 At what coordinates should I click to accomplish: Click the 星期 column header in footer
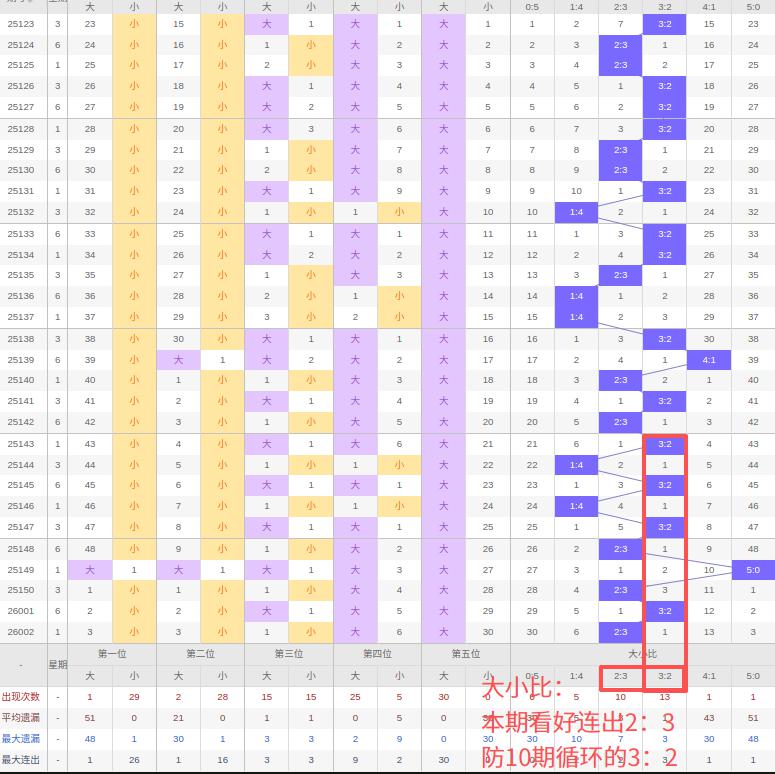coord(58,665)
